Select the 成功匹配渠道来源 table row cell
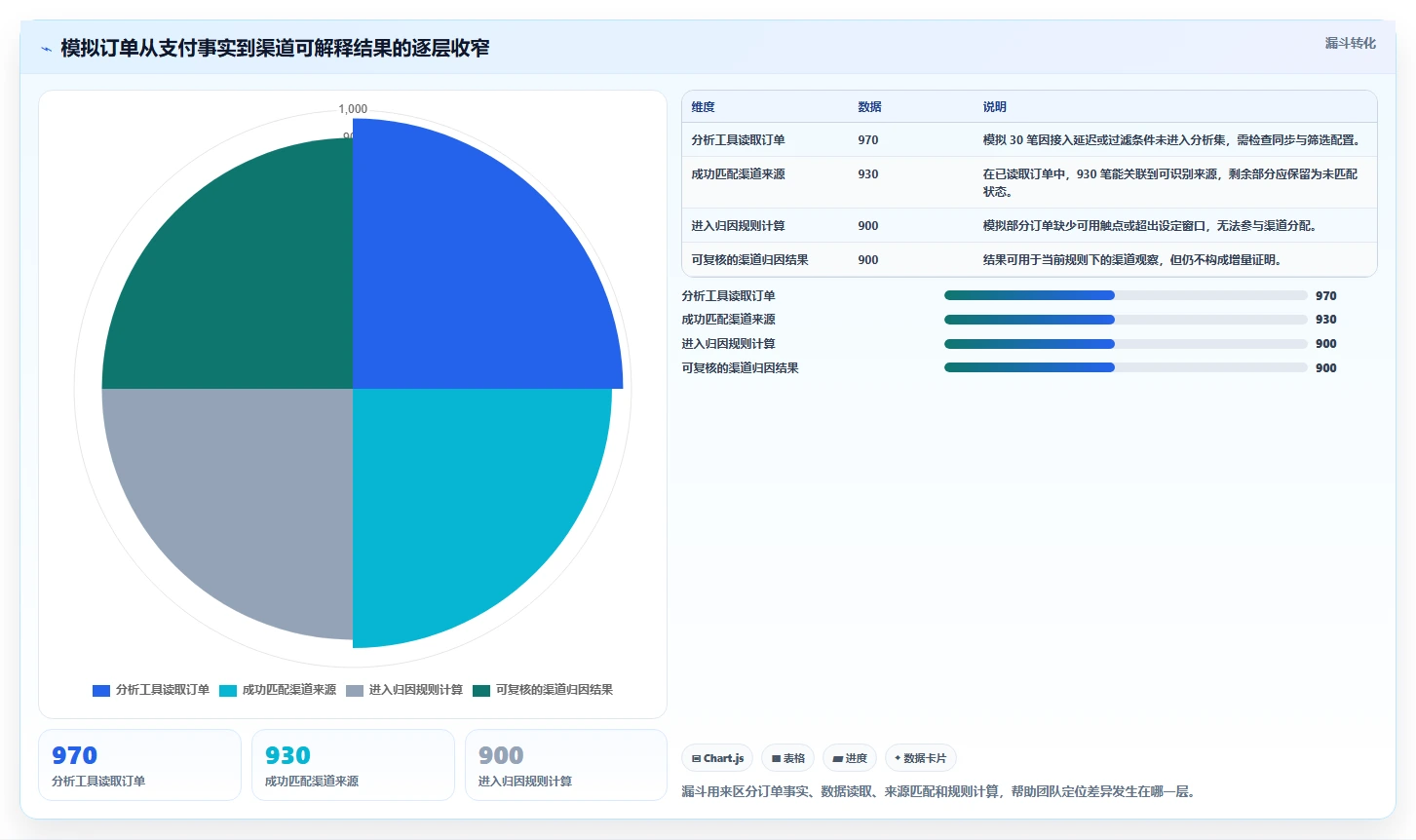The width and height of the screenshot is (1416, 840). [x=738, y=174]
